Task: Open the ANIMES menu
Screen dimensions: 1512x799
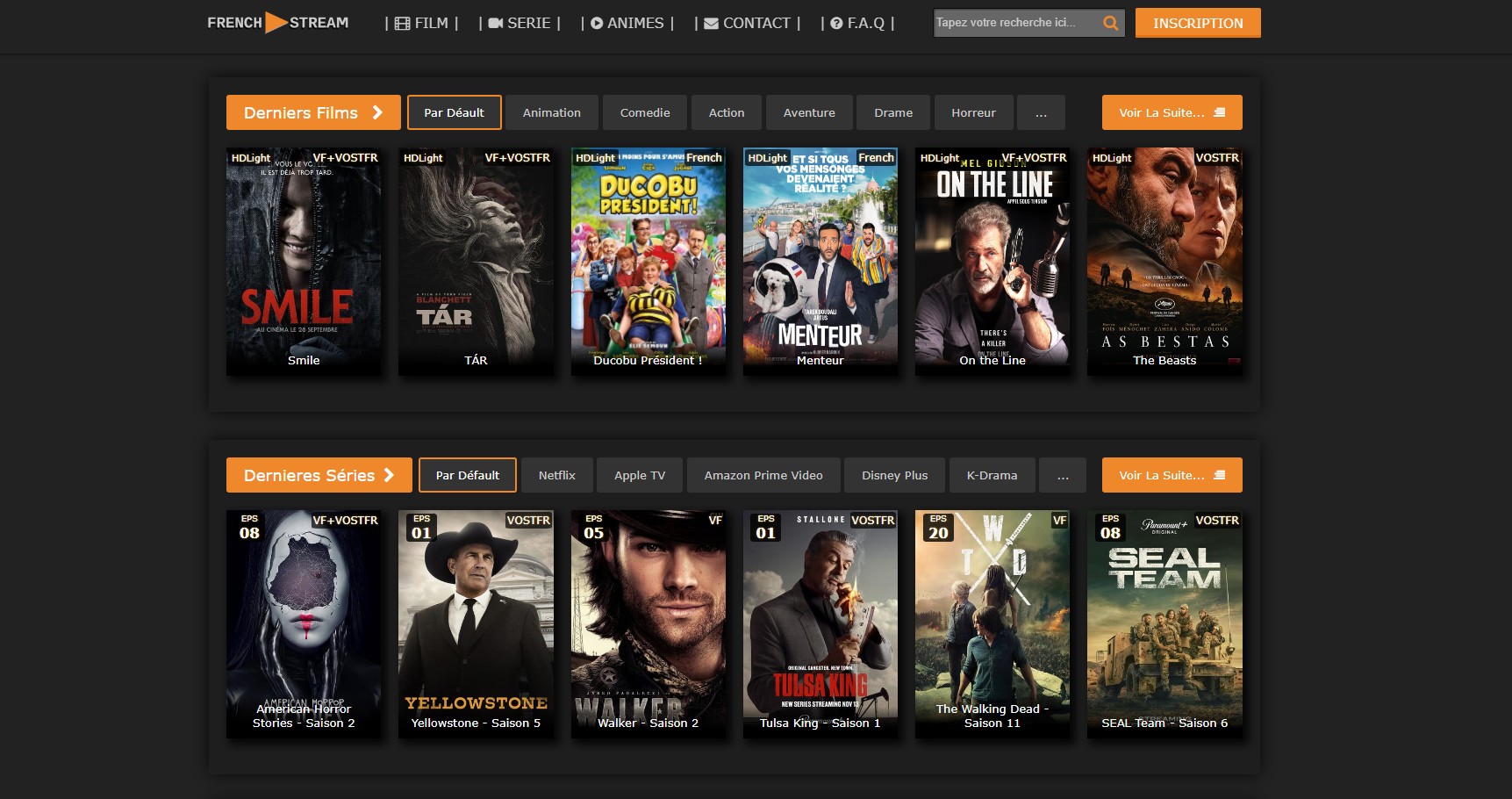Action: [x=627, y=23]
